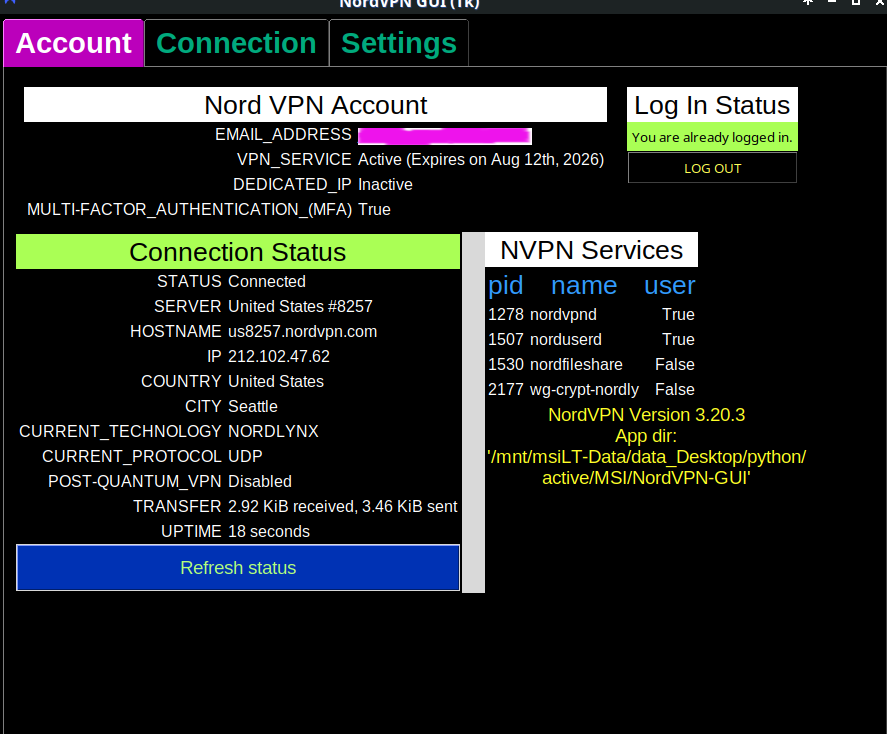Click the 'NordVPN Version 3.20.3' text
Viewport: 887px width, 734px height.
coord(647,415)
